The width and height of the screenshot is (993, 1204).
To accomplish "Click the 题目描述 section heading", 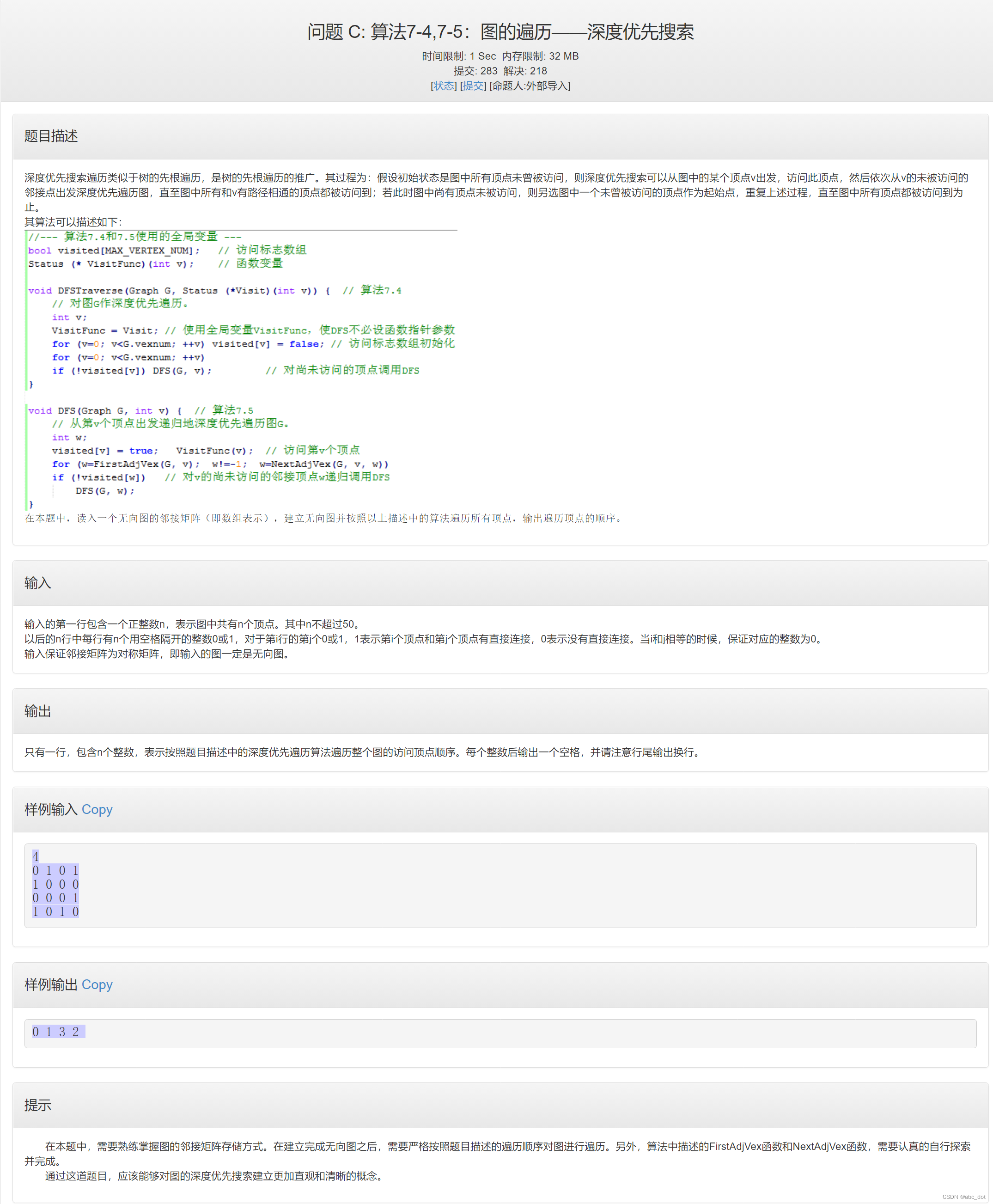I will pyautogui.click(x=51, y=136).
